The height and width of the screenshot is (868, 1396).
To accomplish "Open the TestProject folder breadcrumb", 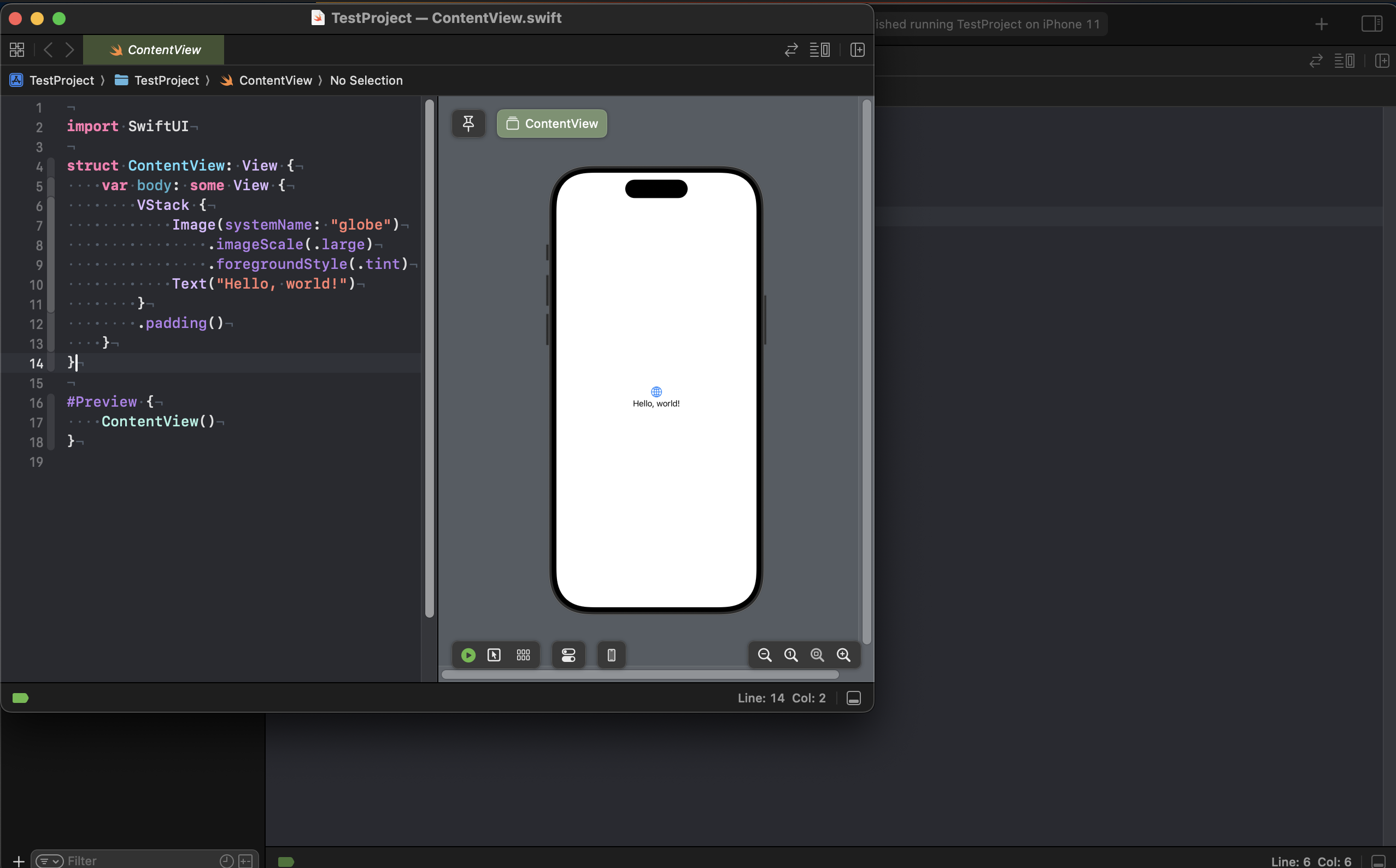I will (166, 80).
